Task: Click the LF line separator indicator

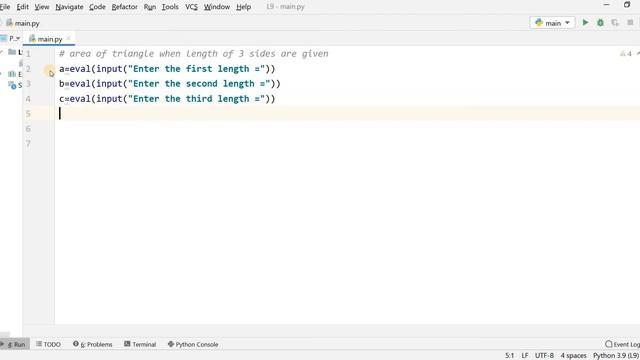Action: point(525,356)
